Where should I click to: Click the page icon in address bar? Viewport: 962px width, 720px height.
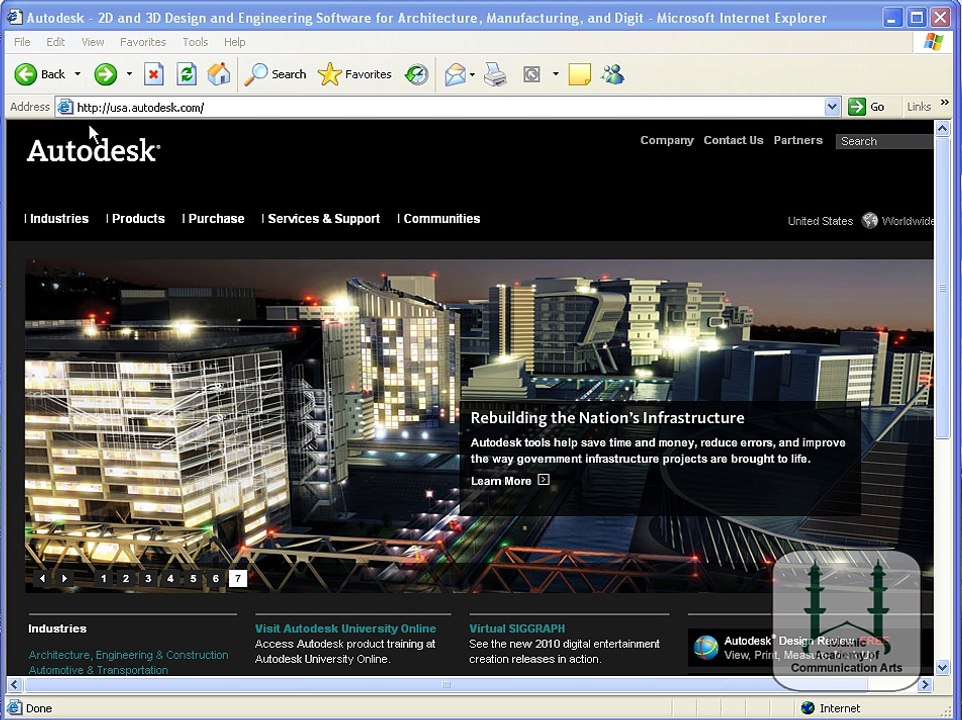coord(64,107)
